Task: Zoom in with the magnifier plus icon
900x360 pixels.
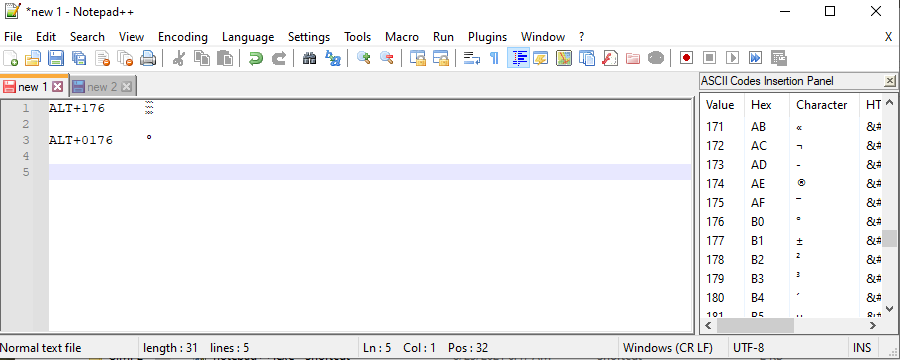Action: (363, 58)
